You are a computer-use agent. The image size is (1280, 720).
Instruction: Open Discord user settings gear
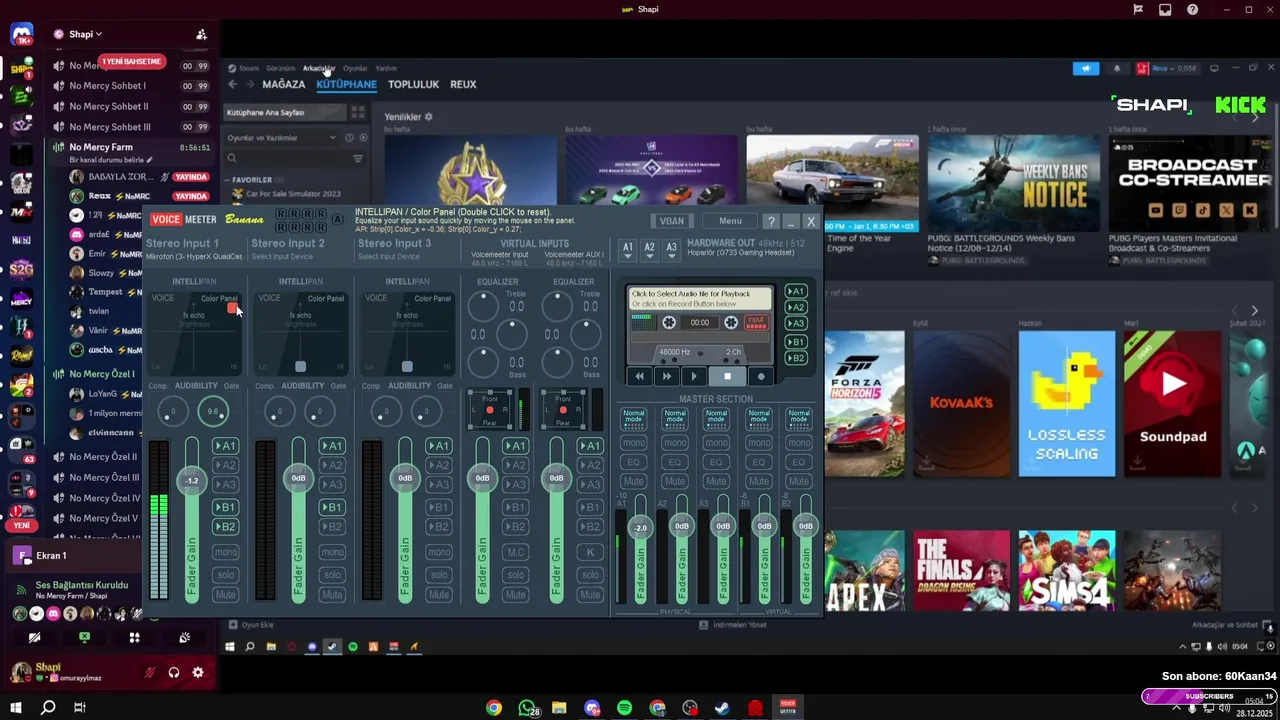point(198,673)
